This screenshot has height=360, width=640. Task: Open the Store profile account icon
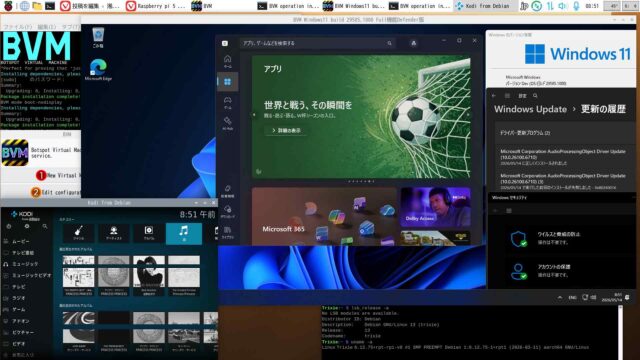coord(413,43)
